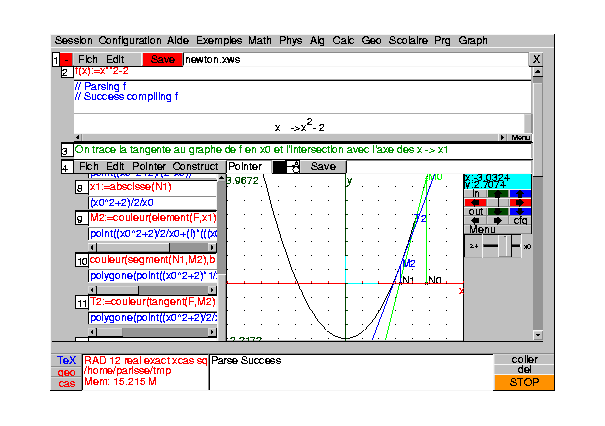The height and width of the screenshot is (426, 605).
Task: Click the blue up arrow button
Action: (520, 193)
